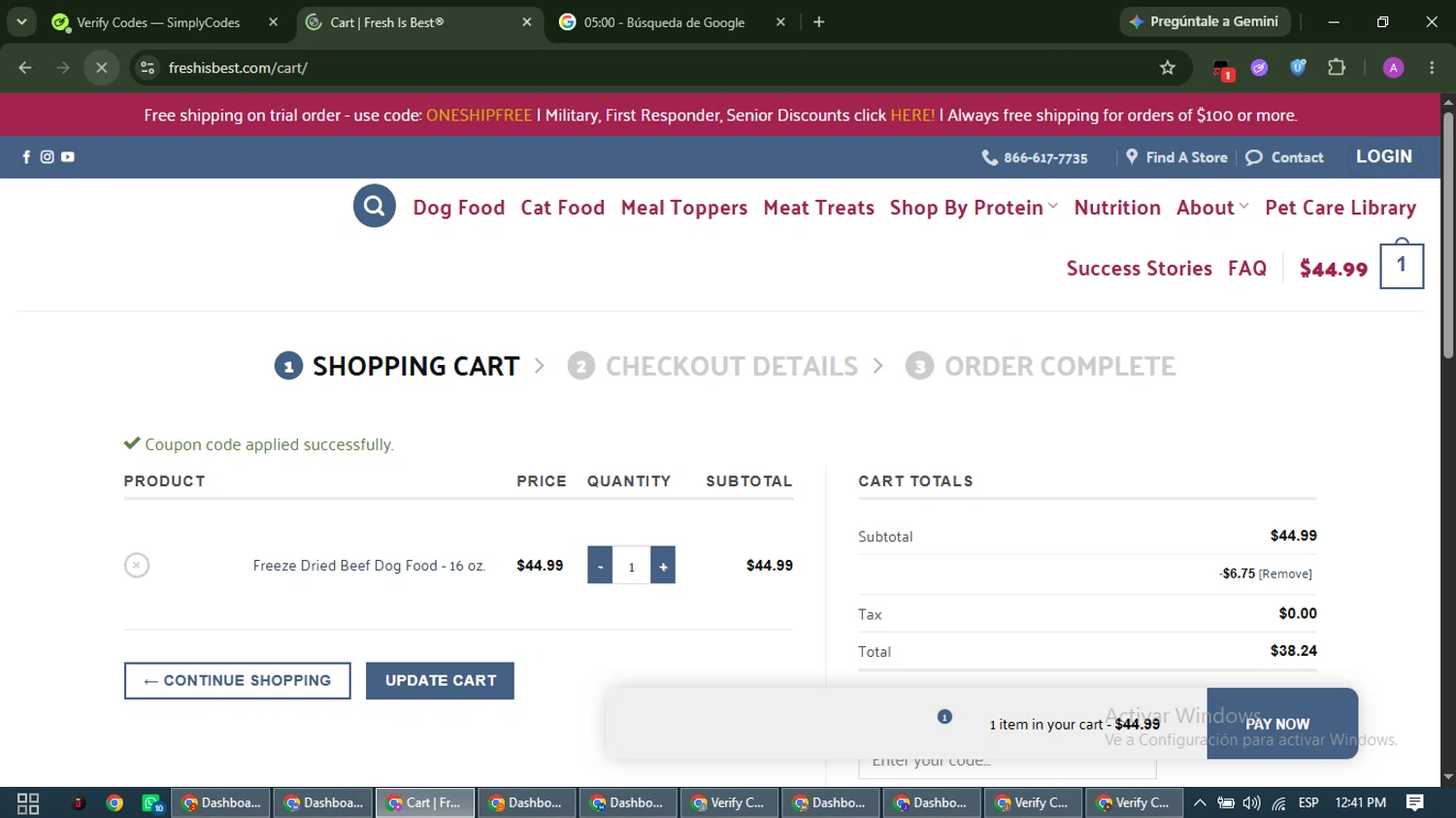
Task: Open Chrome from the taskbar pinned icon
Action: pos(115,803)
